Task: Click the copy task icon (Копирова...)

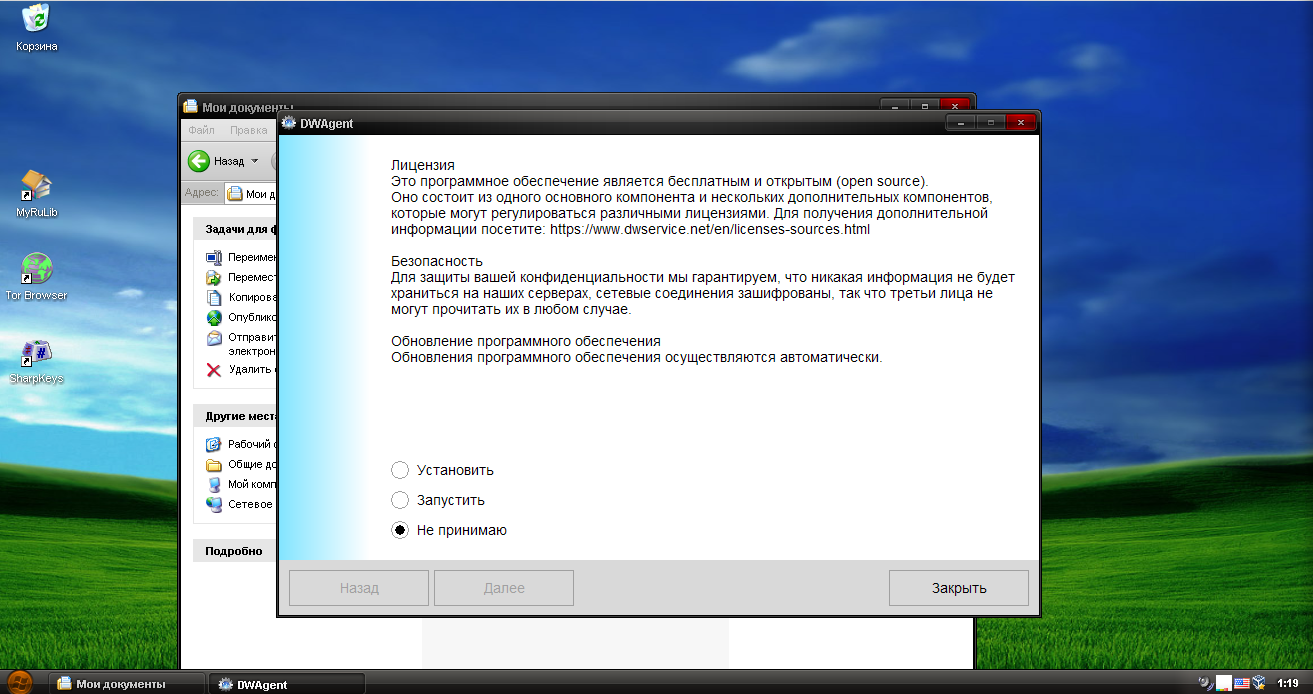Action: point(213,297)
